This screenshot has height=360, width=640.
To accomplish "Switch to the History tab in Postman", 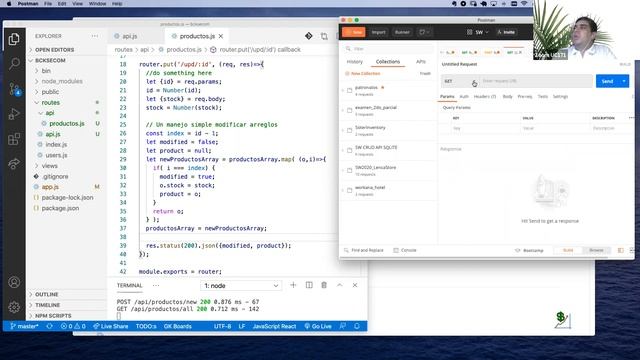I will (355, 62).
